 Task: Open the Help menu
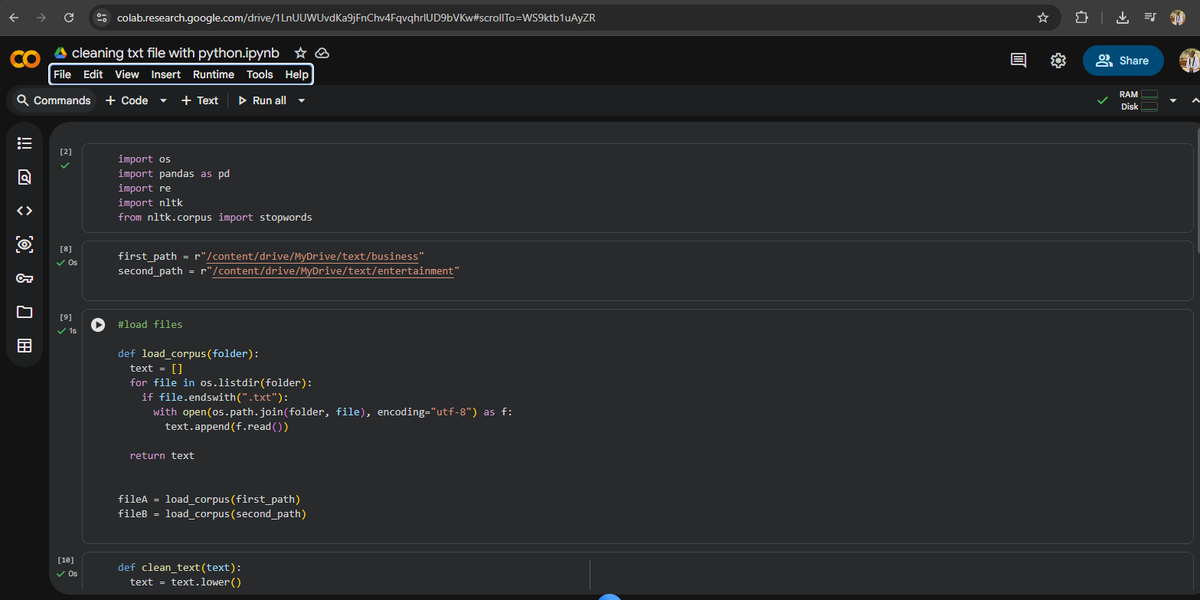(297, 74)
